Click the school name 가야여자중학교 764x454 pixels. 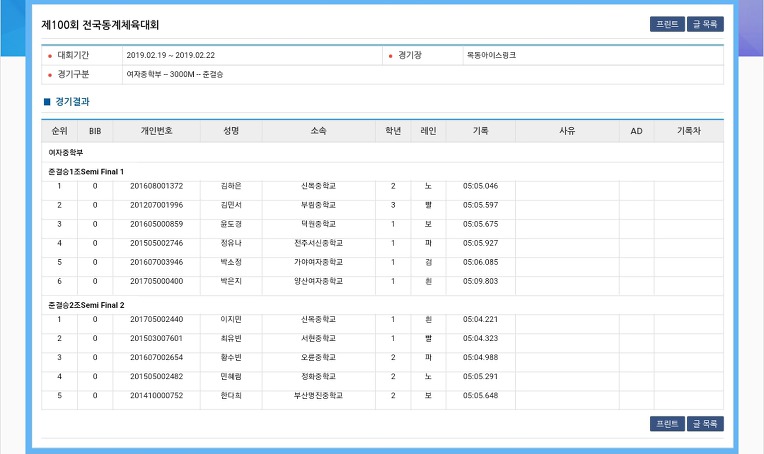(x=318, y=262)
